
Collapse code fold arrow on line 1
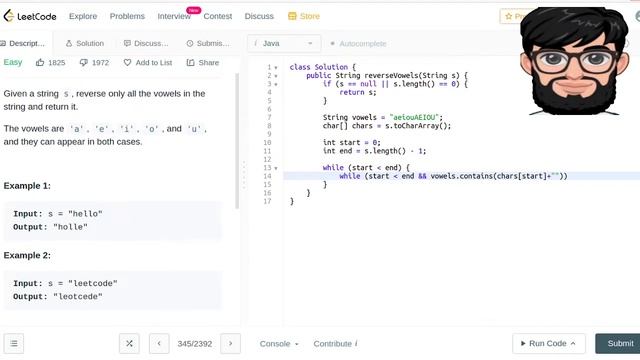pyautogui.click(x=276, y=68)
